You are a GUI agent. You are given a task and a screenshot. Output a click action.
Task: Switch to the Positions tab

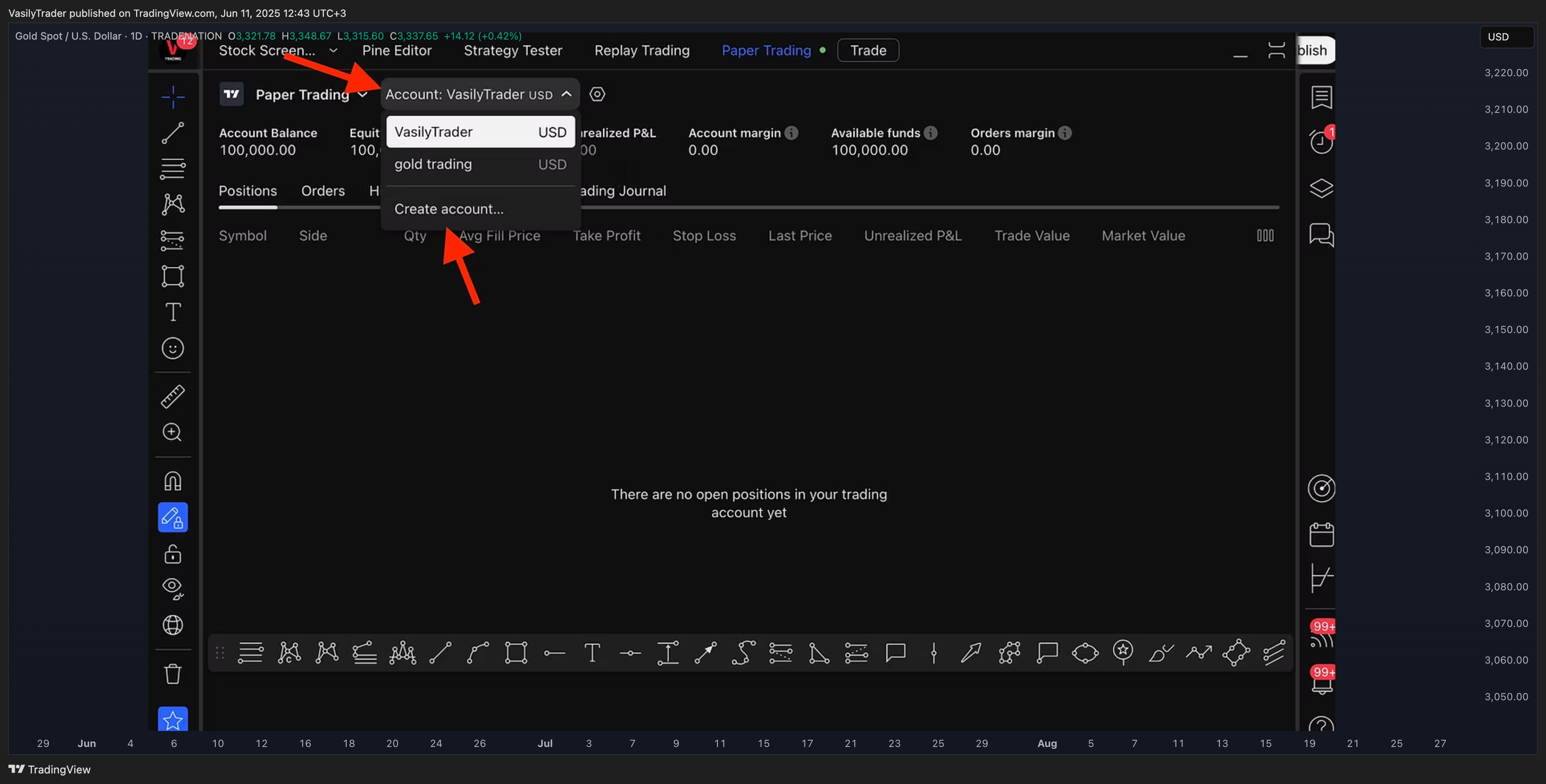tap(247, 191)
